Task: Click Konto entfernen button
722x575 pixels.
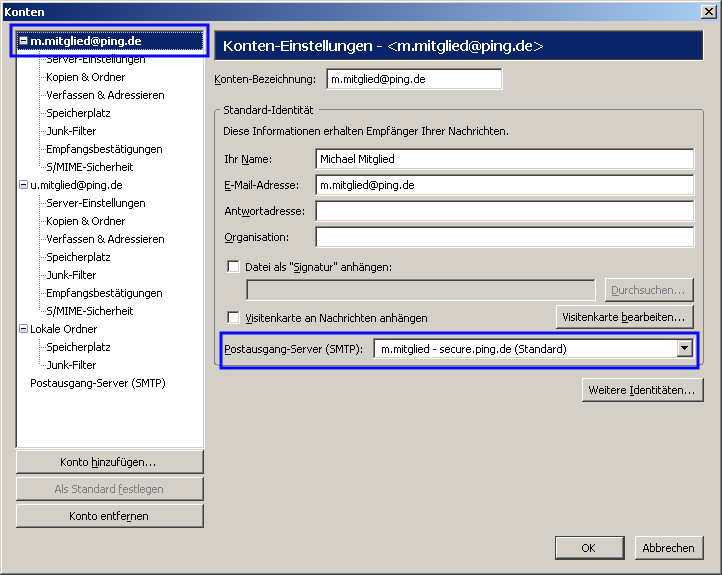Action: 109,516
